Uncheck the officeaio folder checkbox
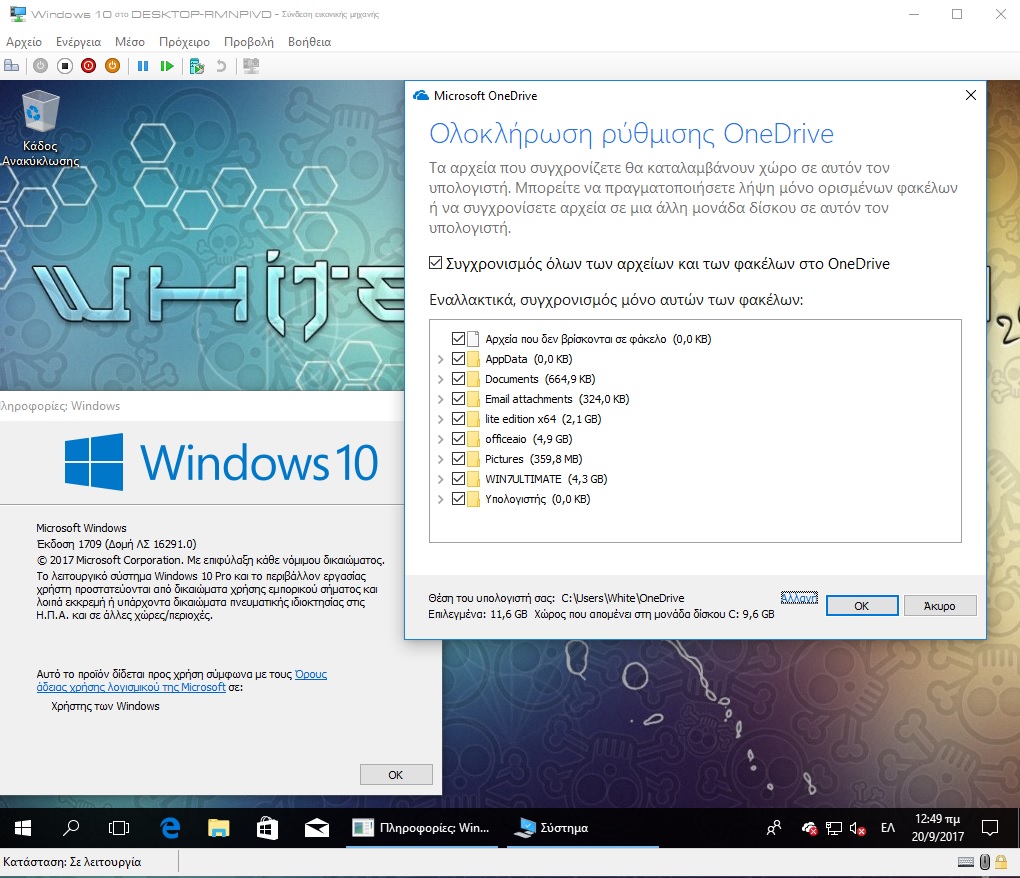Viewport: 1020px width, 878px height. point(458,438)
